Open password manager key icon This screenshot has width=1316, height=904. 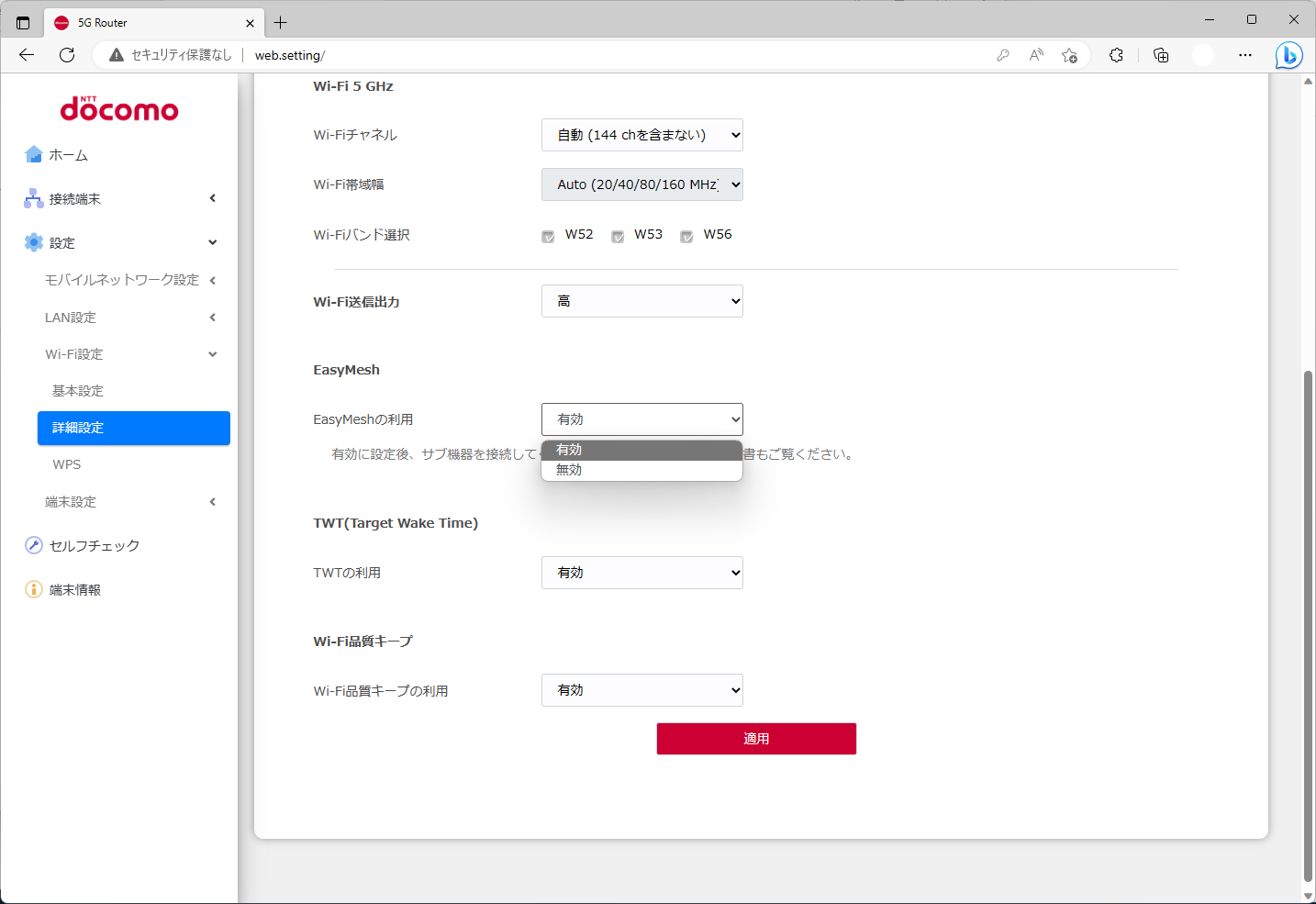pyautogui.click(x=1003, y=55)
